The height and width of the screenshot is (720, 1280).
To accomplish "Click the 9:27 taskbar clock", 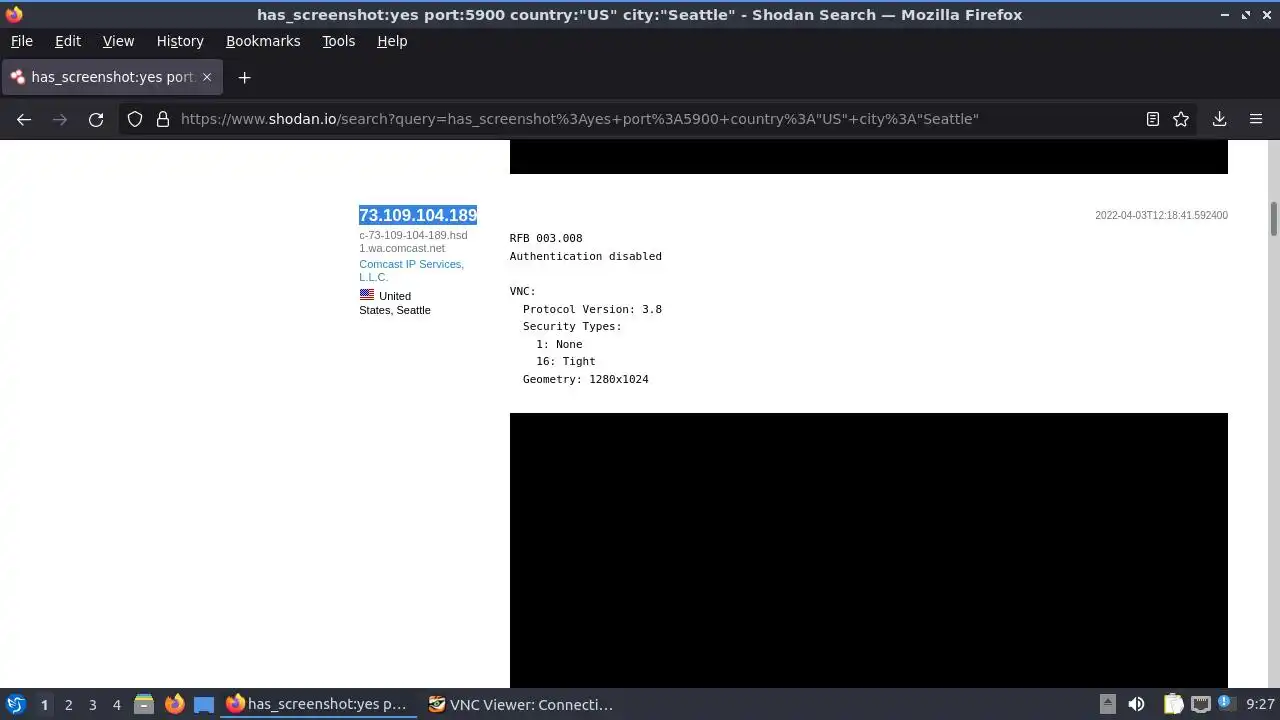I will (1260, 704).
